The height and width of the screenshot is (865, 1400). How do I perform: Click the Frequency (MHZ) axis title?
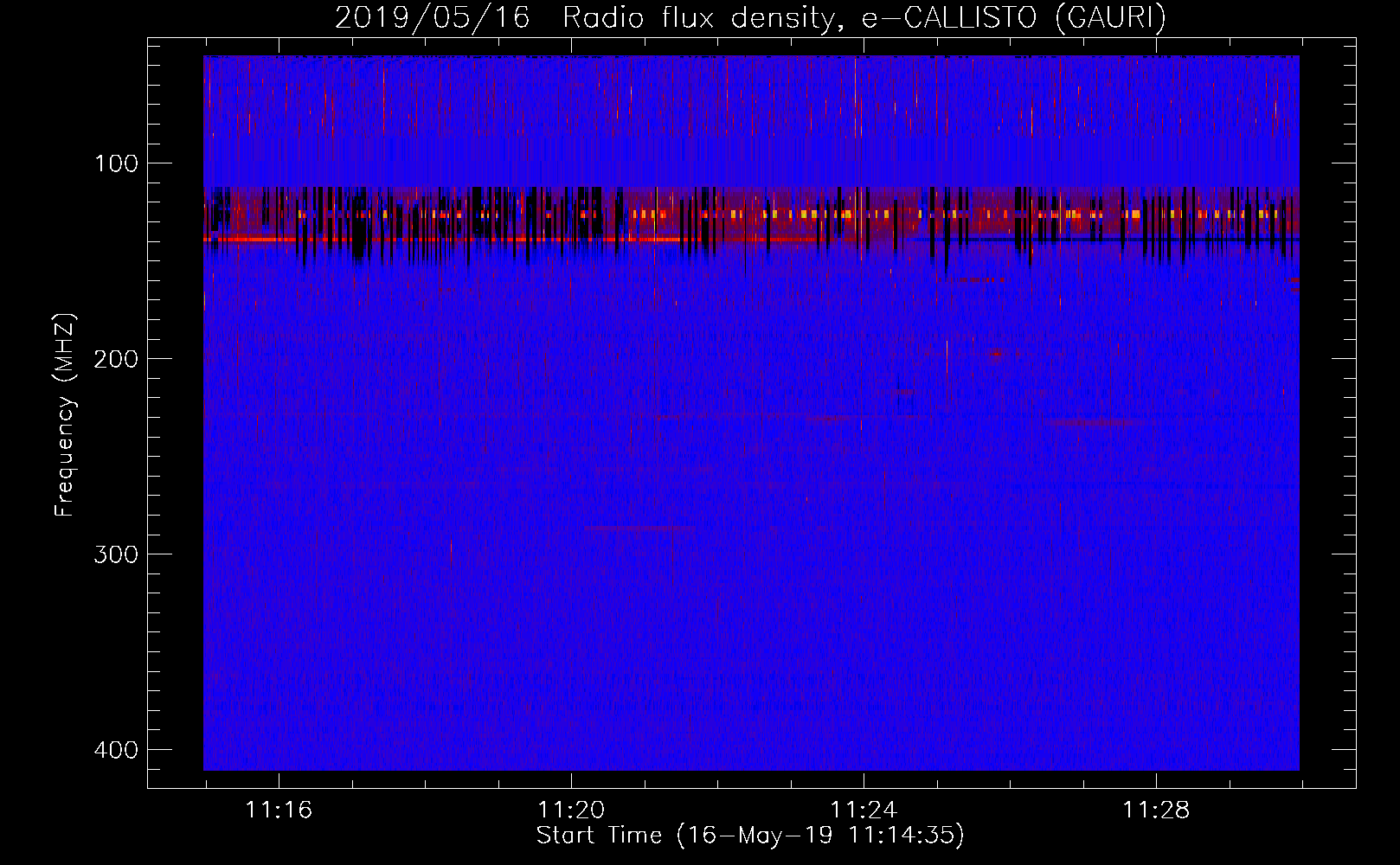click(x=65, y=414)
